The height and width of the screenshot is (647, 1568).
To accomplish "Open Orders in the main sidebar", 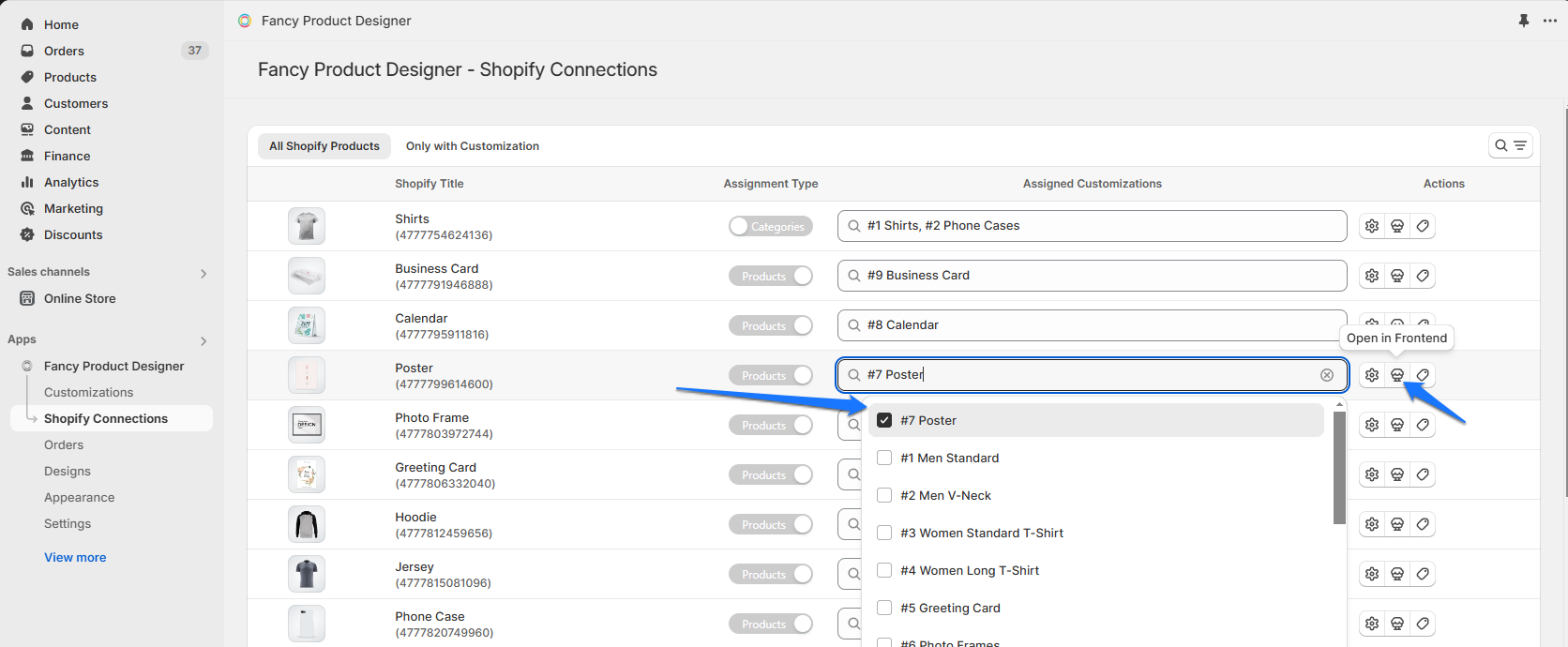I will coord(64,51).
